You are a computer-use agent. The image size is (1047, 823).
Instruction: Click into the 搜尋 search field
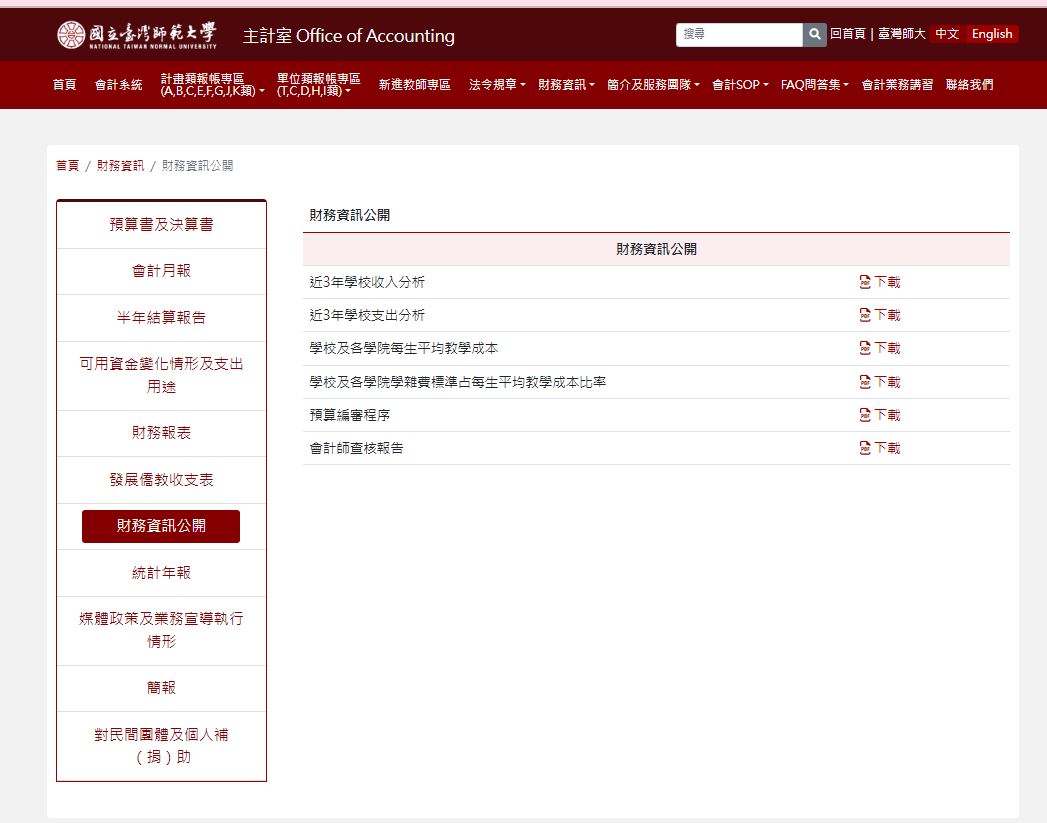coord(739,35)
